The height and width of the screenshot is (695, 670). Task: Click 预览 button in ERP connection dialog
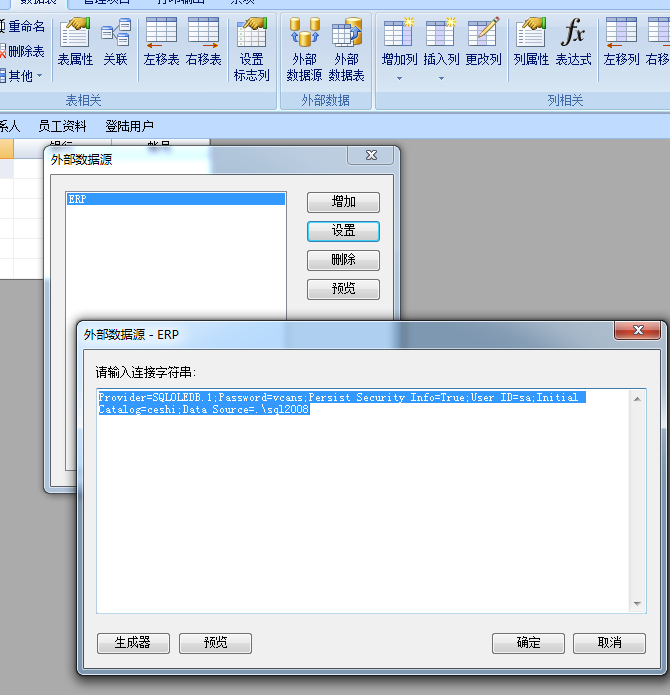coord(215,643)
